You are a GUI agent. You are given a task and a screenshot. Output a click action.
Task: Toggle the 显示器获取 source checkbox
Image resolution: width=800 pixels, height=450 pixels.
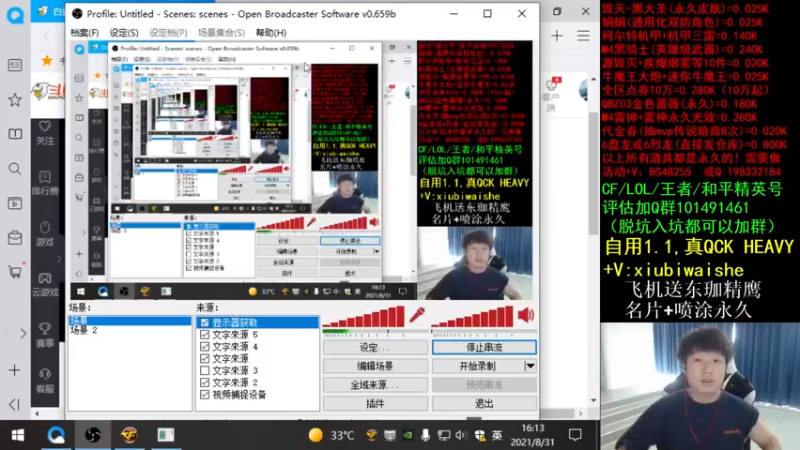(205, 322)
